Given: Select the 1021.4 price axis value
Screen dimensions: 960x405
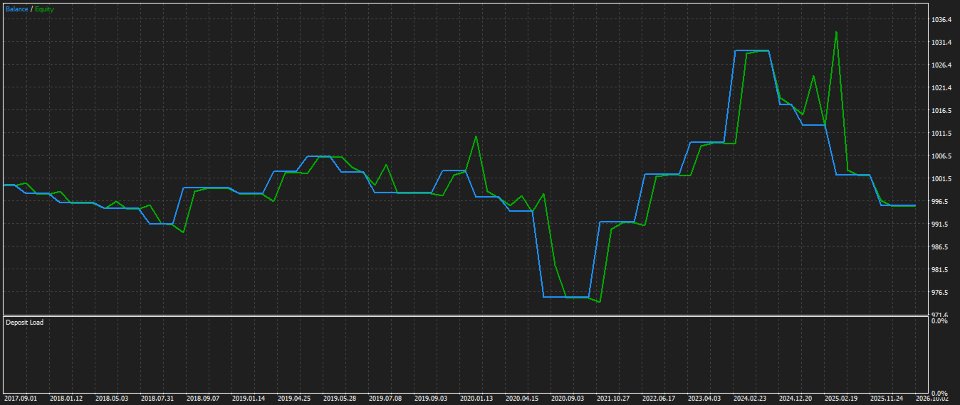Looking at the screenshot, I should pos(942,87).
